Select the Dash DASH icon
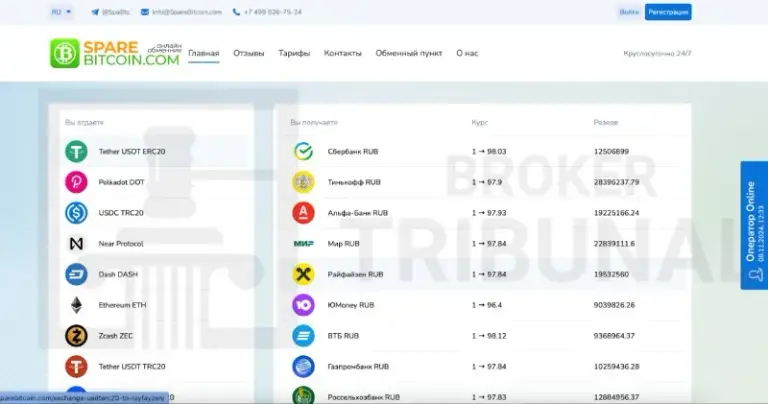Viewport: 768px width, 404px height. (x=76, y=274)
